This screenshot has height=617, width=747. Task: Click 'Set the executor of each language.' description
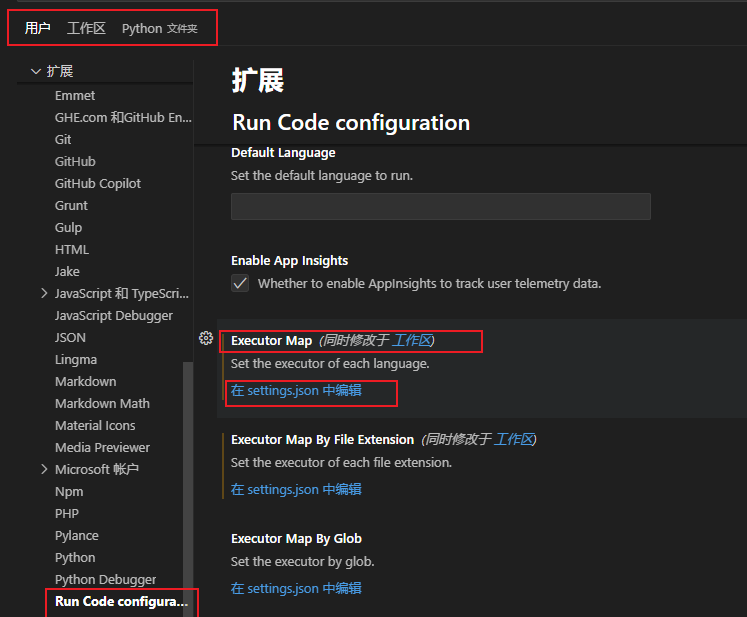tap(330, 364)
